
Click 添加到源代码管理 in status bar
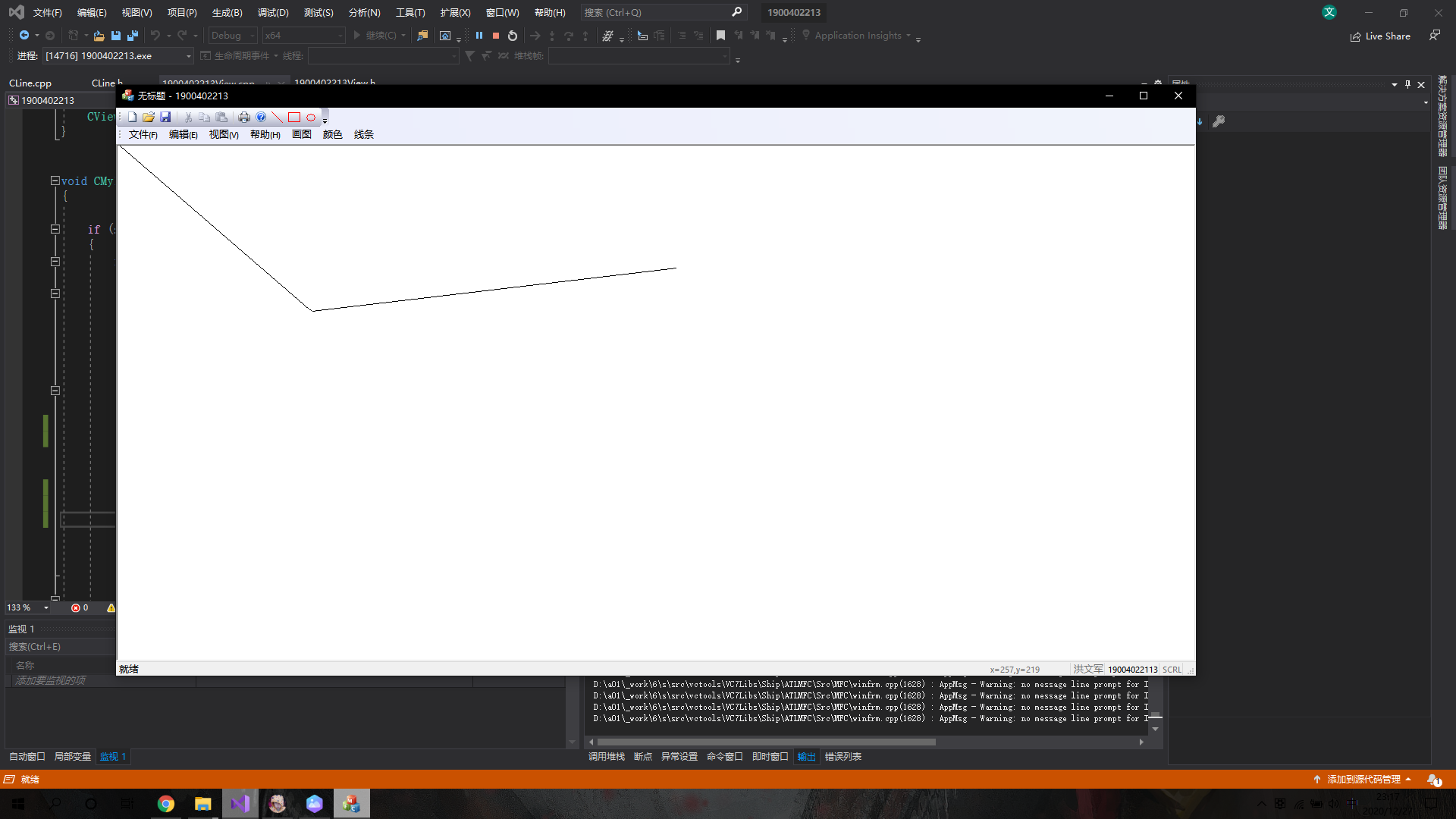(x=1363, y=779)
